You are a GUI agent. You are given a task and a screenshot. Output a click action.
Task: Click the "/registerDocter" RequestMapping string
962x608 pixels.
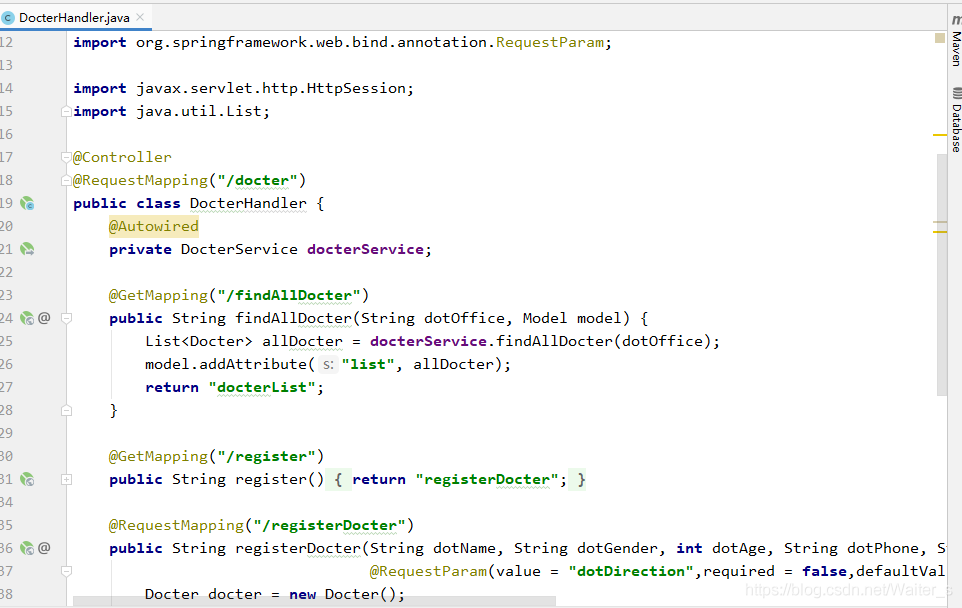pyautogui.click(x=329, y=526)
